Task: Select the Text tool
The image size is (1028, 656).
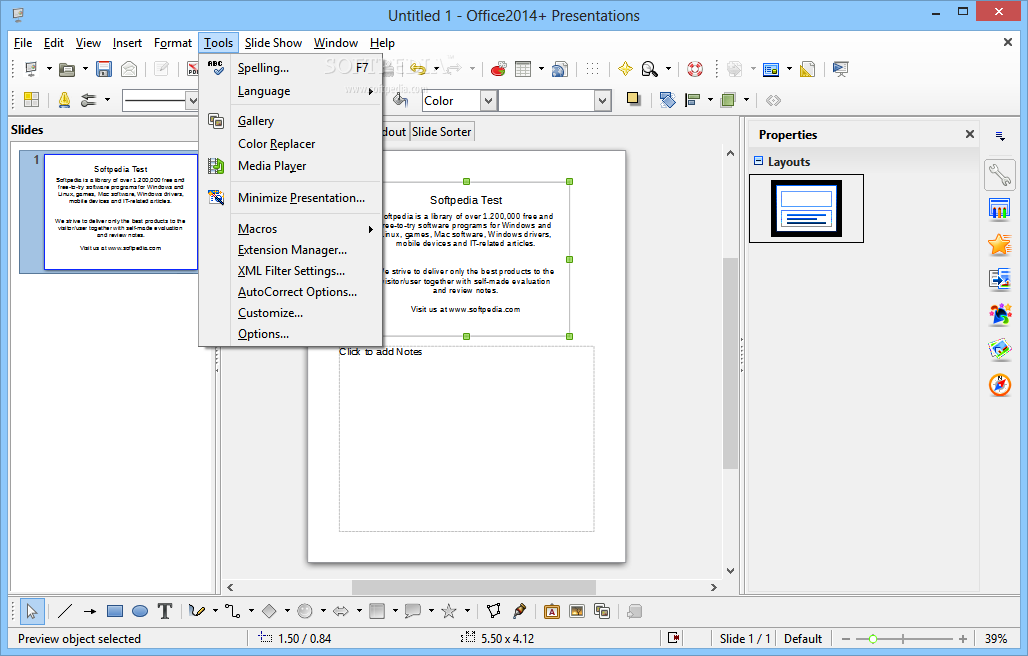Action: 165,611
